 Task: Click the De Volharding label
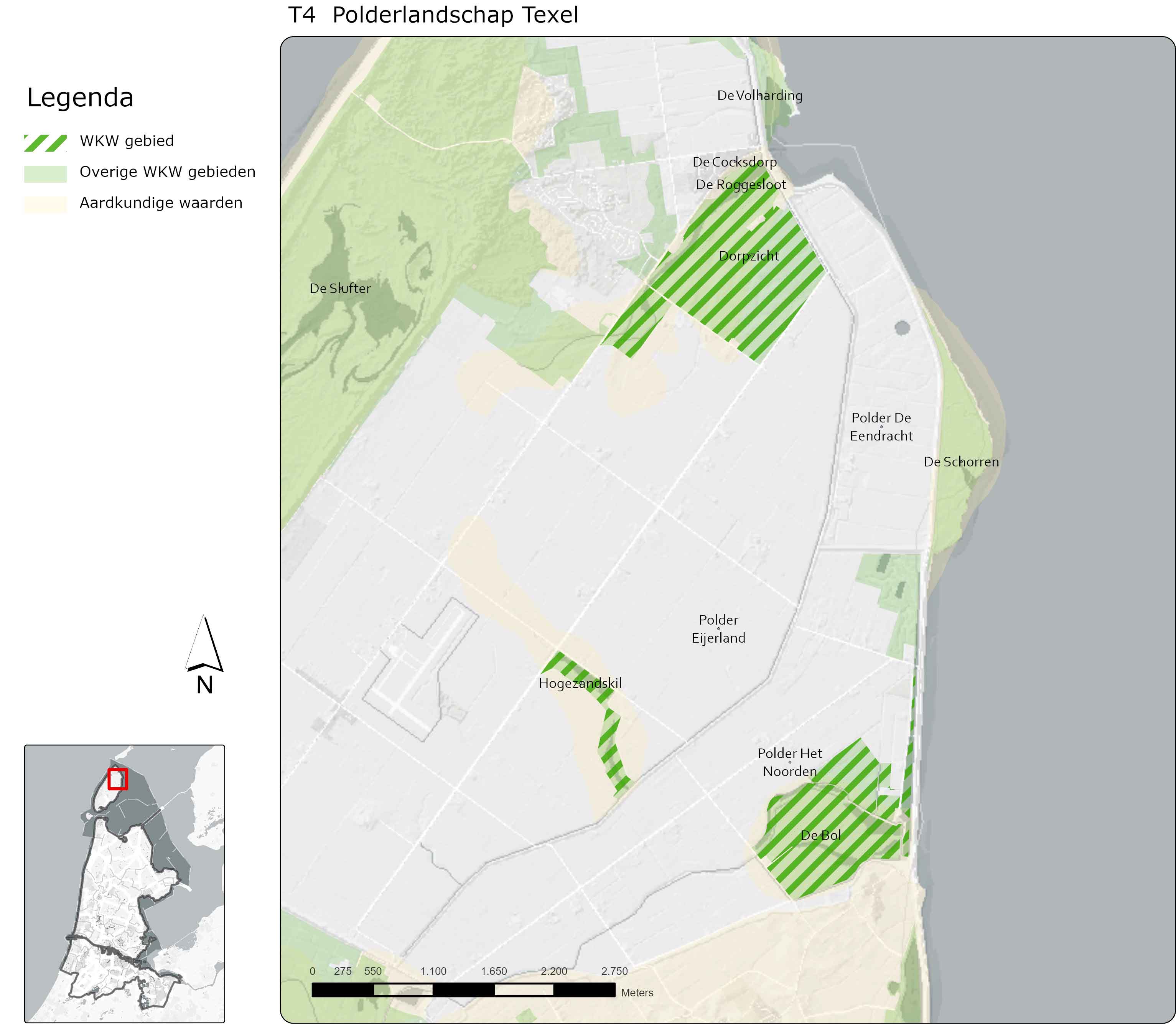[x=759, y=96]
